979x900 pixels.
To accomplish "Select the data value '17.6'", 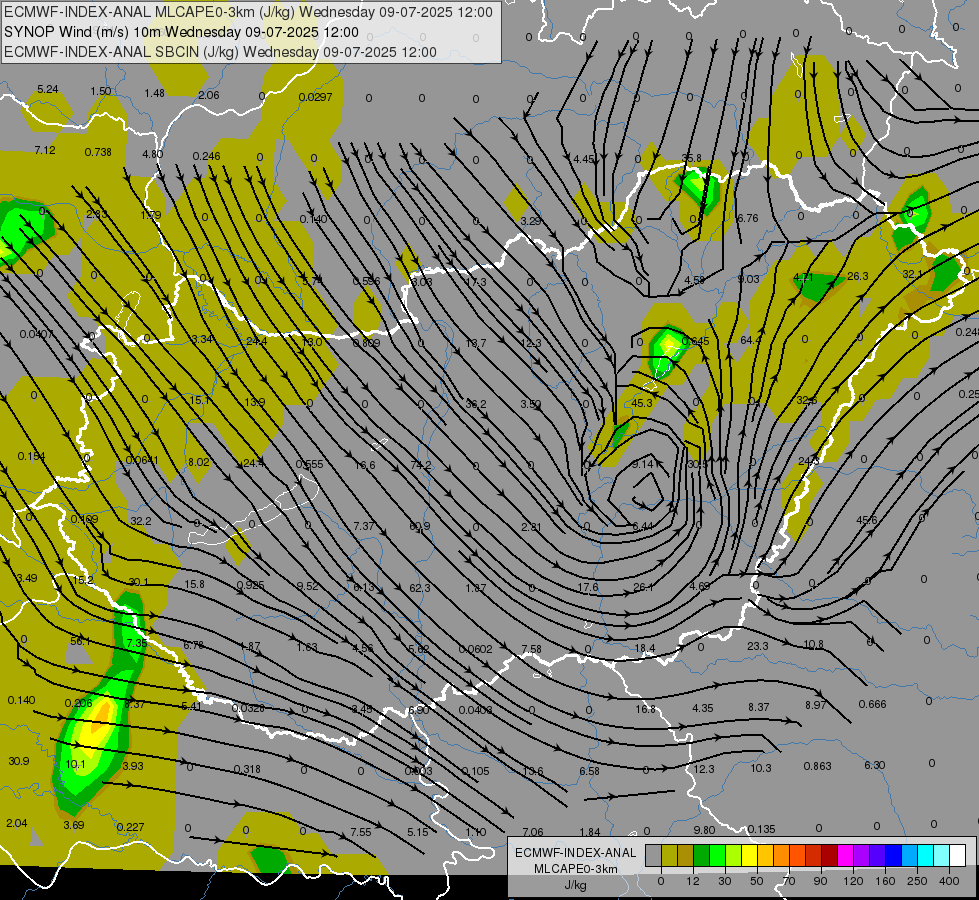I will tap(588, 587).
